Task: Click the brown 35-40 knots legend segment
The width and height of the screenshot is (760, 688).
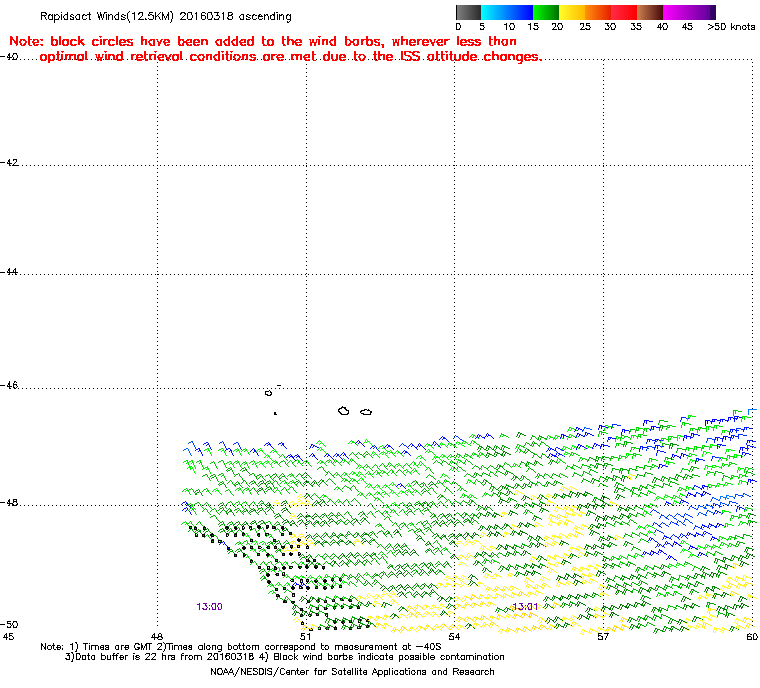Action: pyautogui.click(x=650, y=12)
